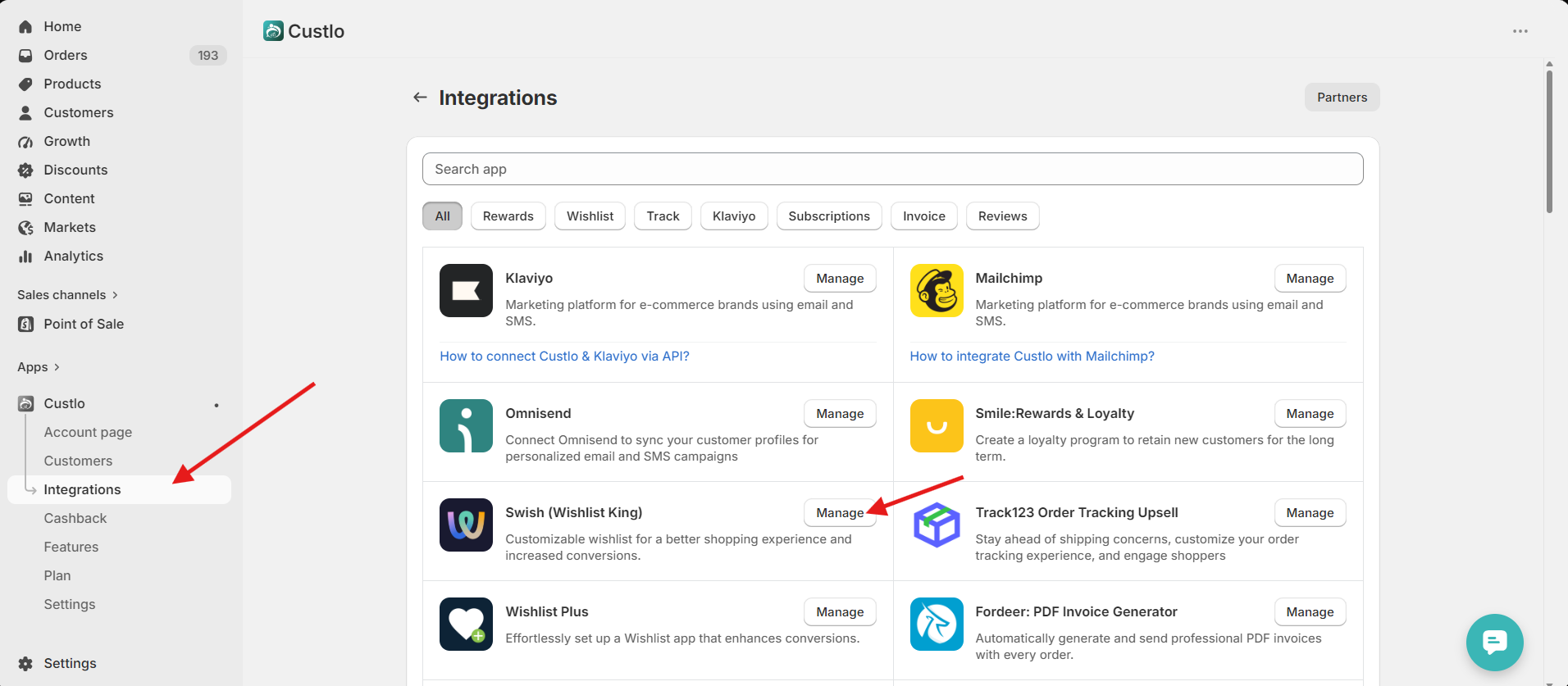Viewport: 1568px width, 686px height.
Task: Click the Search app input field
Action: pos(892,169)
